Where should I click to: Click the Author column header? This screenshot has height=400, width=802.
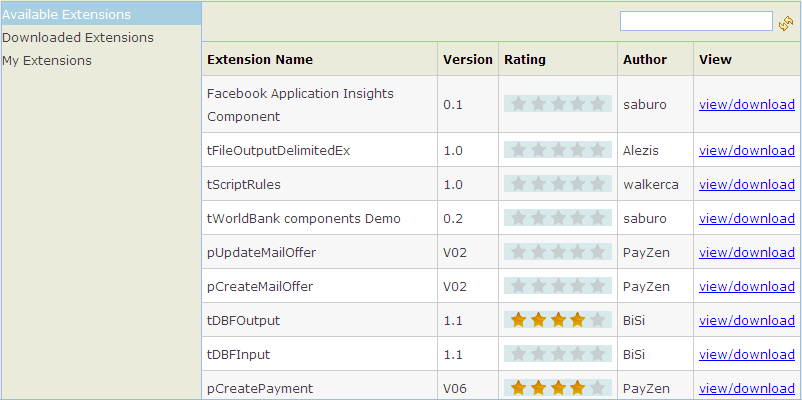coord(645,59)
